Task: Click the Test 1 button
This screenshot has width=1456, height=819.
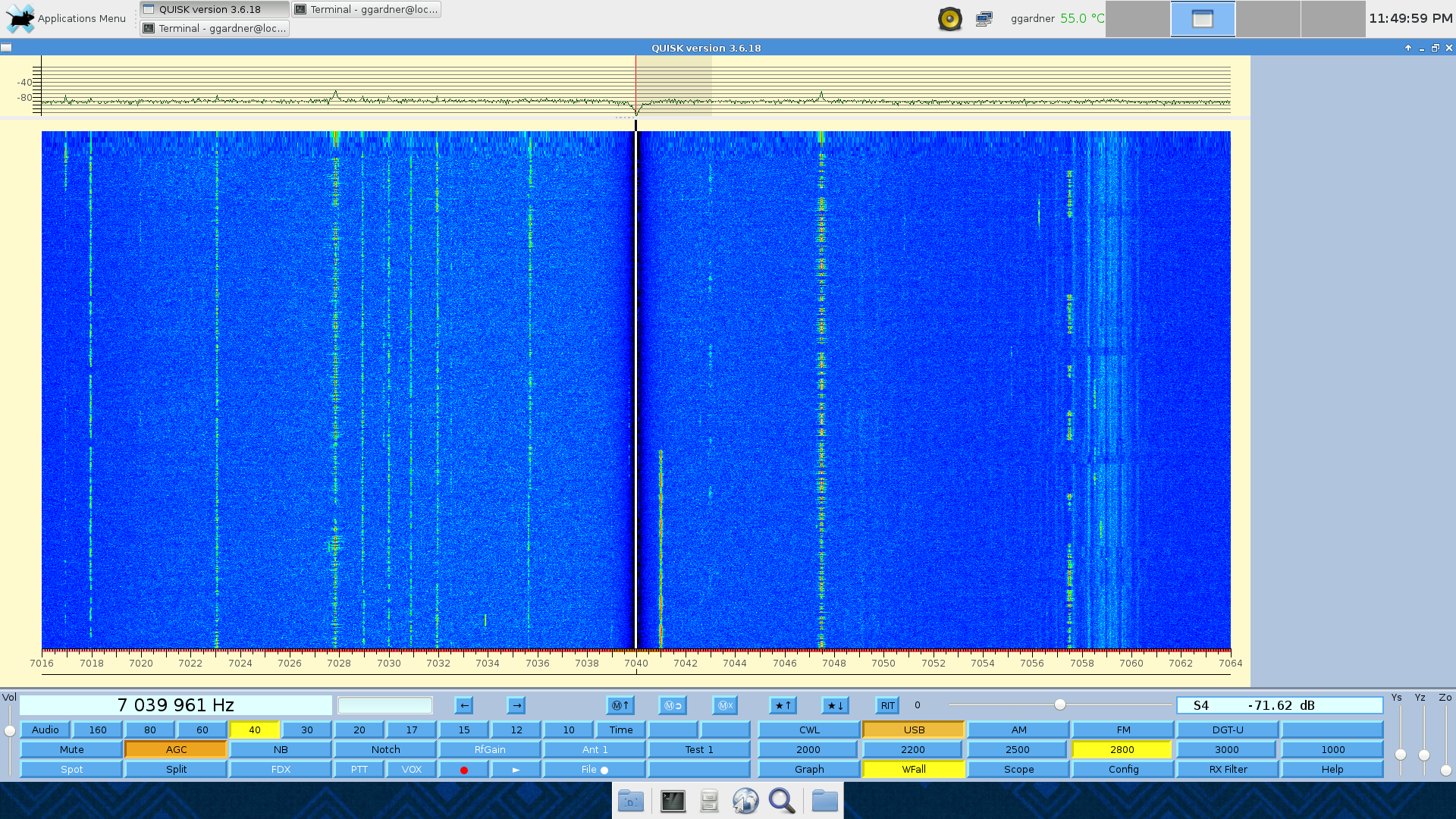Action: [700, 750]
